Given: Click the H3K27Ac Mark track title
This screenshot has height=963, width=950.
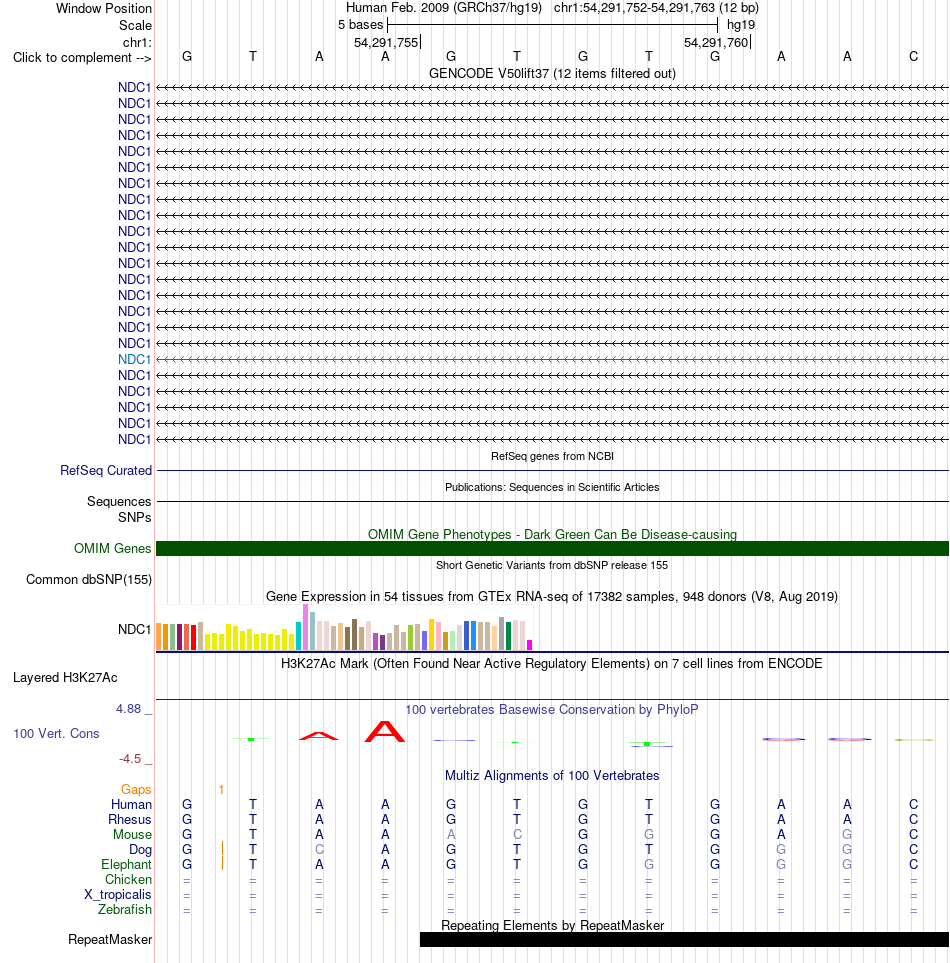Looking at the screenshot, I should 552,663.
